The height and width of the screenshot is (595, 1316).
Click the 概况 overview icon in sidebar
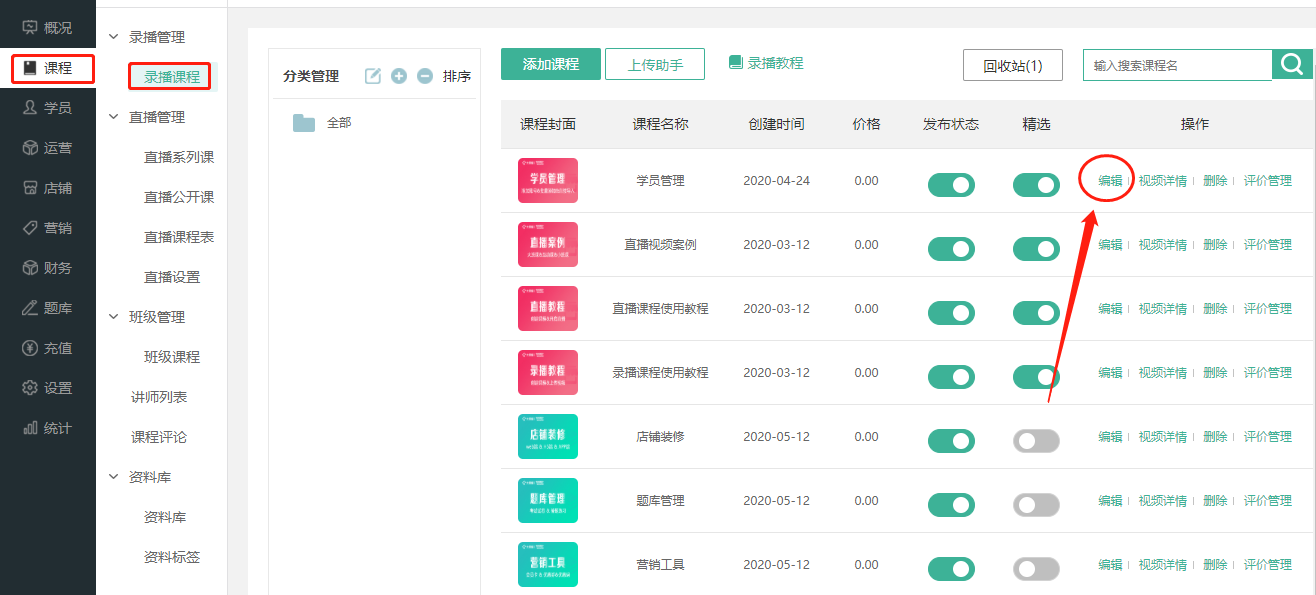click(30, 28)
